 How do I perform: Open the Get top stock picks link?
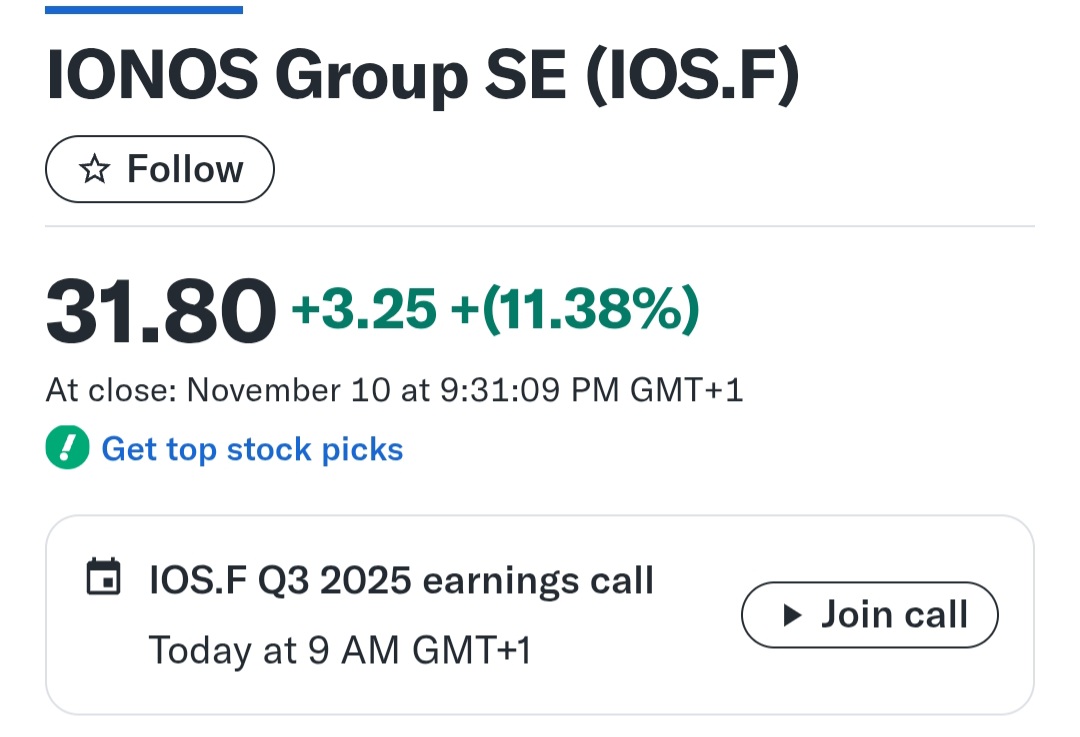[252, 449]
